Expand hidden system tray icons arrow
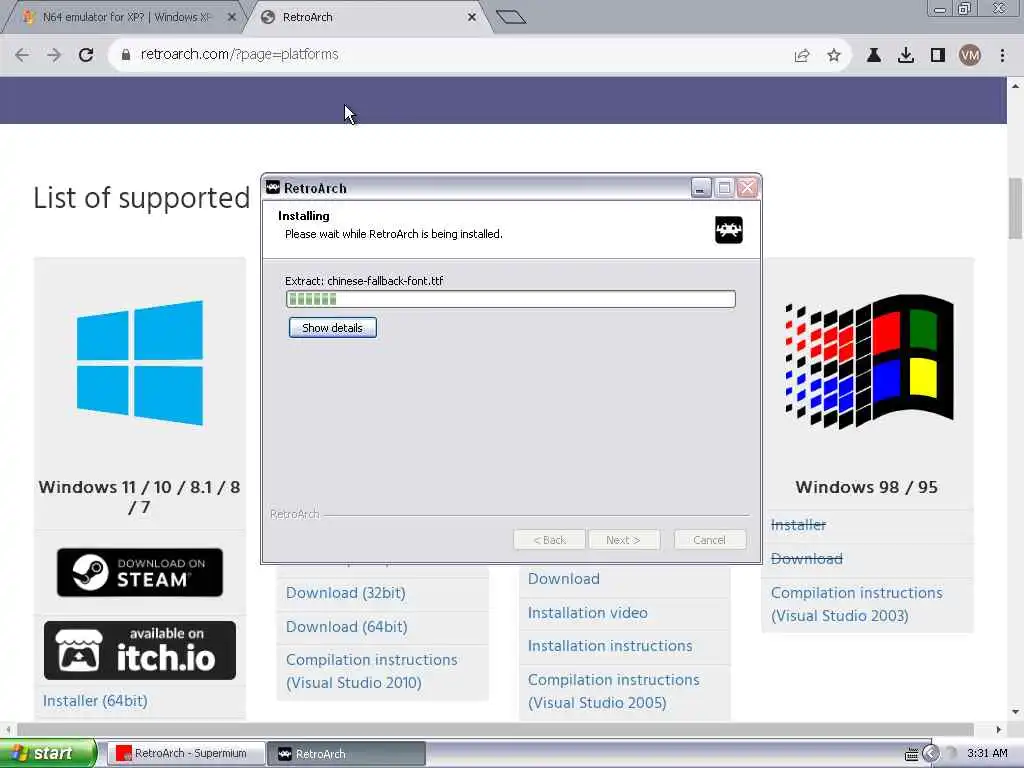The image size is (1024, 768). click(931, 754)
